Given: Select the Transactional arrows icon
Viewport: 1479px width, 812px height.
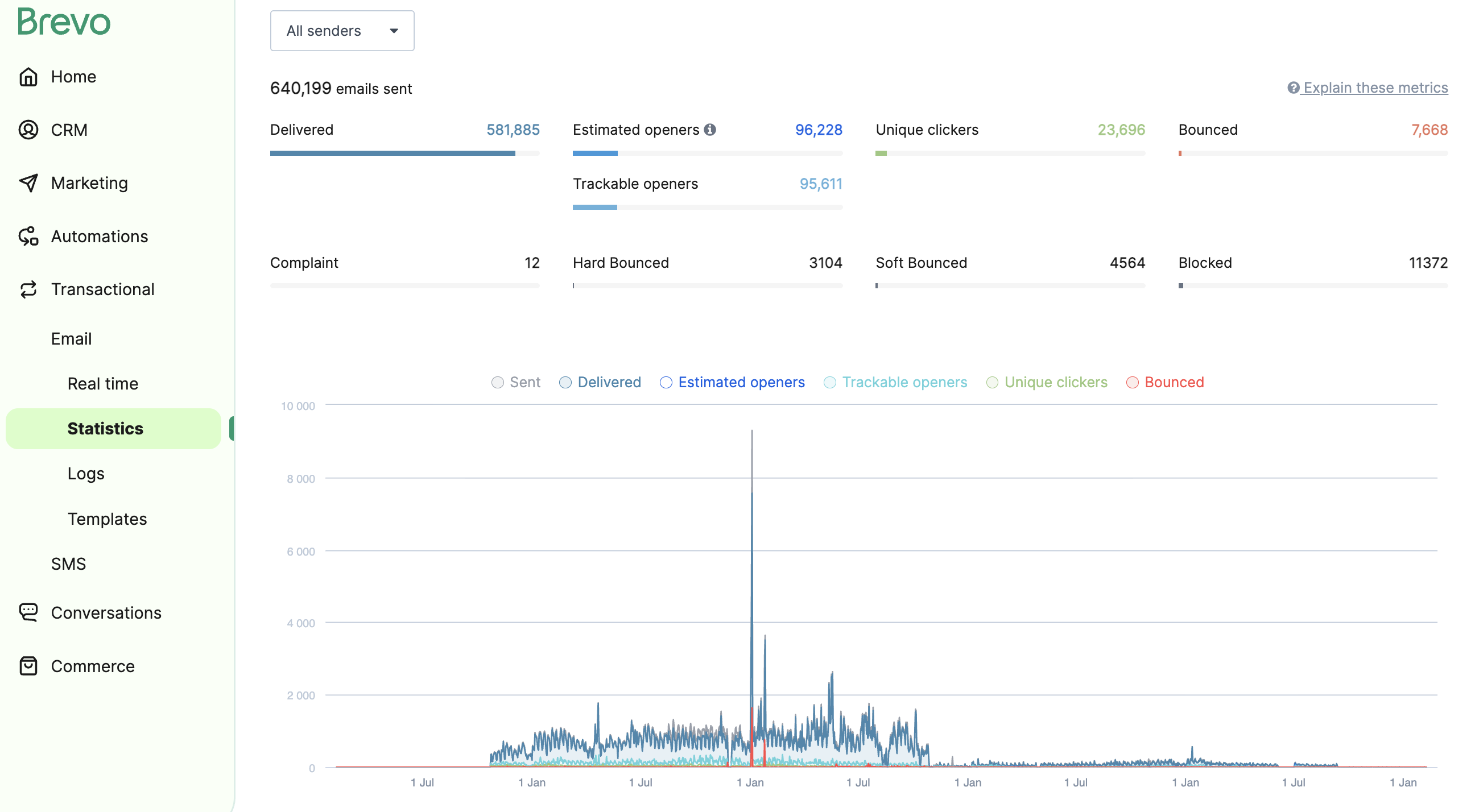Looking at the screenshot, I should coord(28,289).
